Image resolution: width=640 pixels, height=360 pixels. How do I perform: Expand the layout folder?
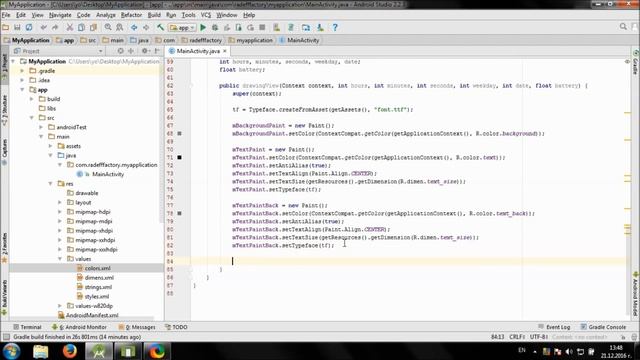pos(60,202)
